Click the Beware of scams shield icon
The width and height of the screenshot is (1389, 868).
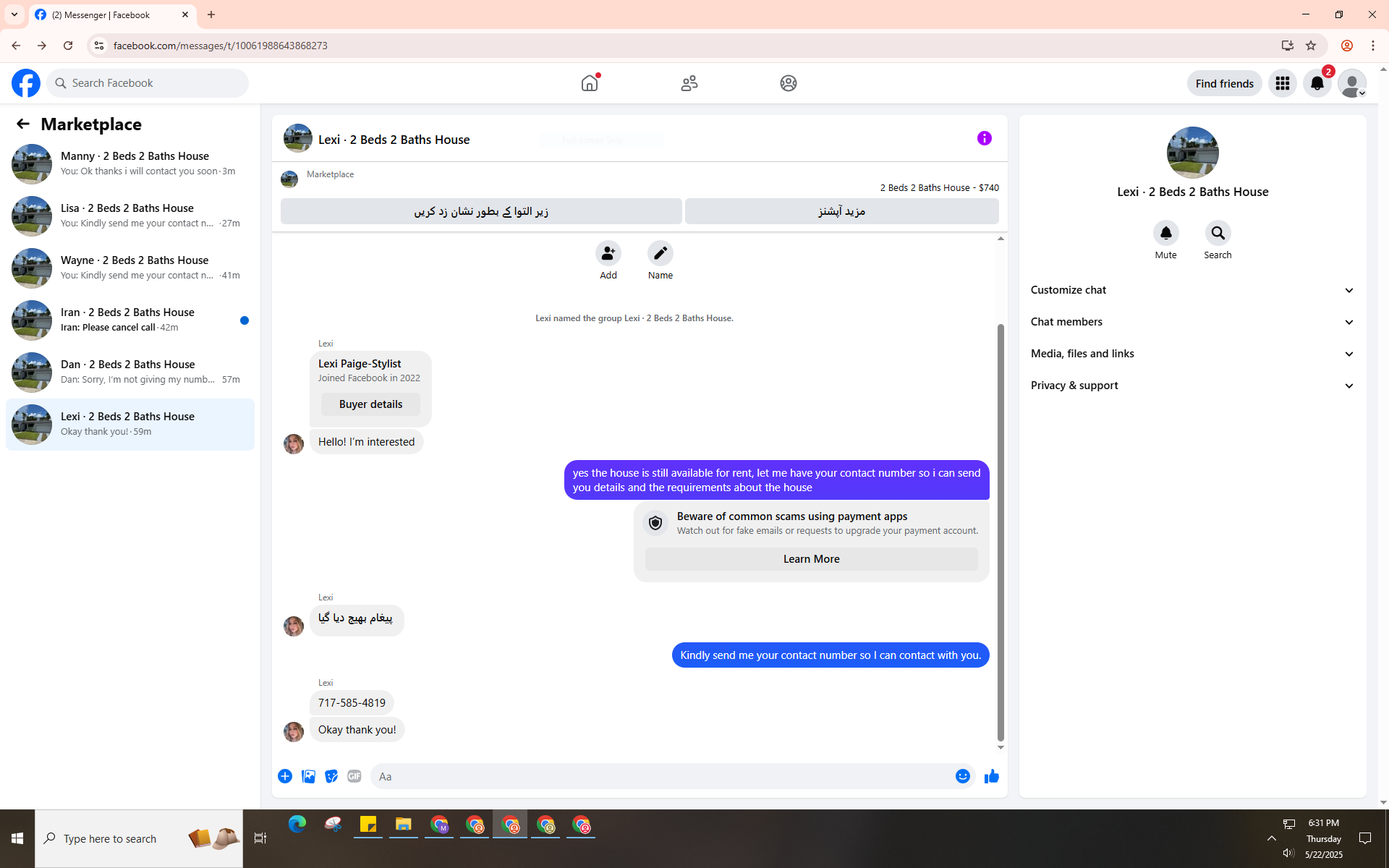pos(655,523)
